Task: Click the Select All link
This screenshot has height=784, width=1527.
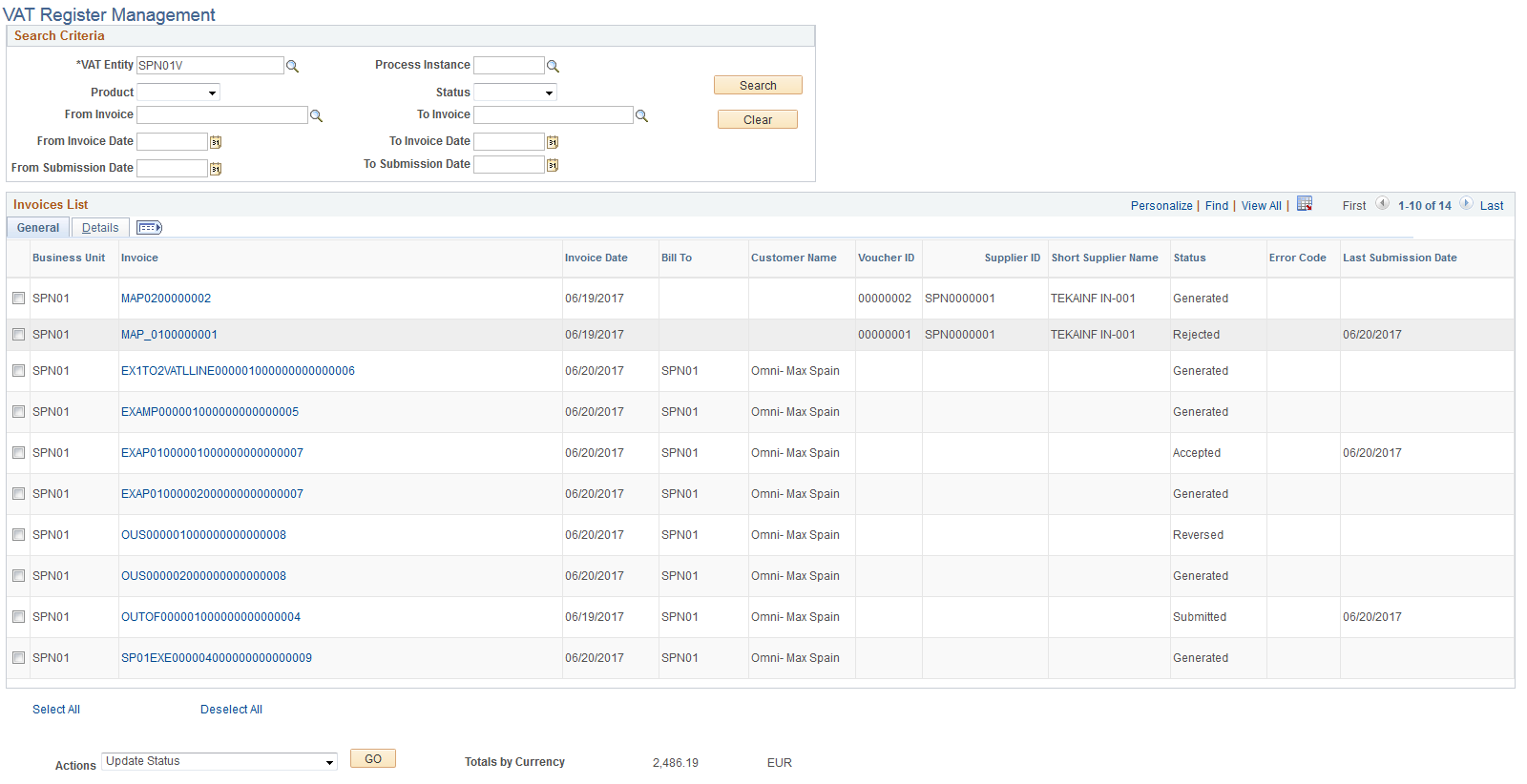Action: (x=56, y=710)
